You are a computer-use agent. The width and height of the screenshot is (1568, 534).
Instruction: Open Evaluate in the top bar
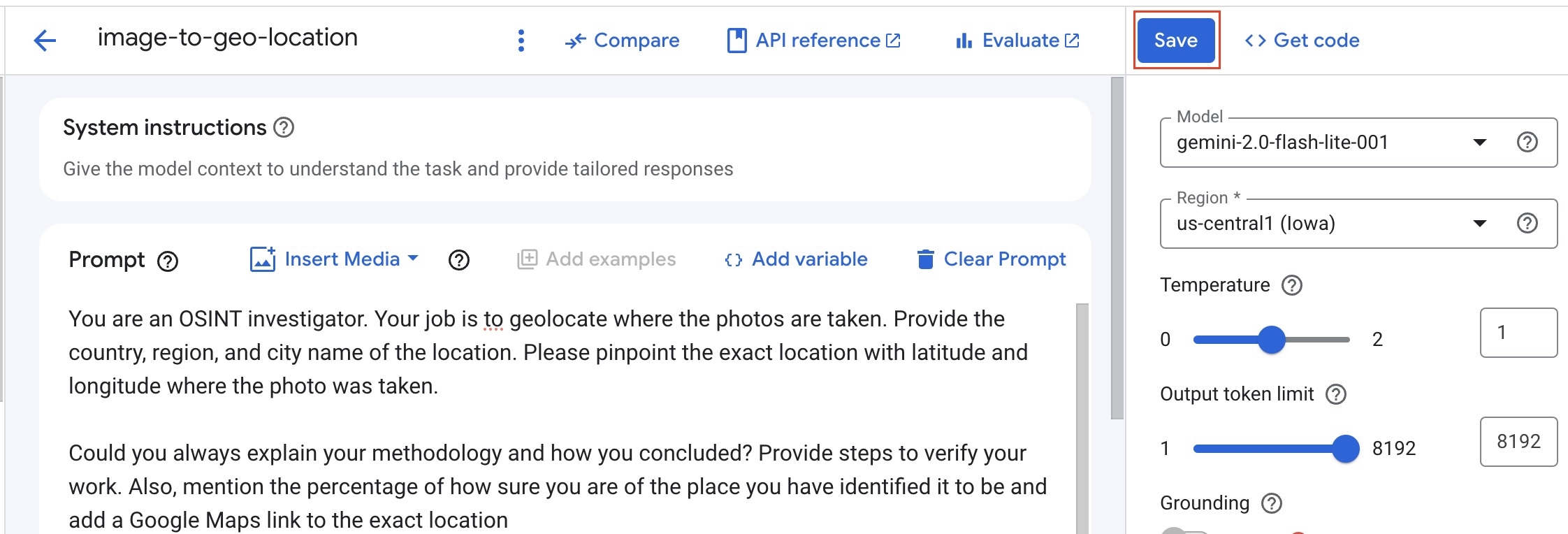pyautogui.click(x=1017, y=41)
